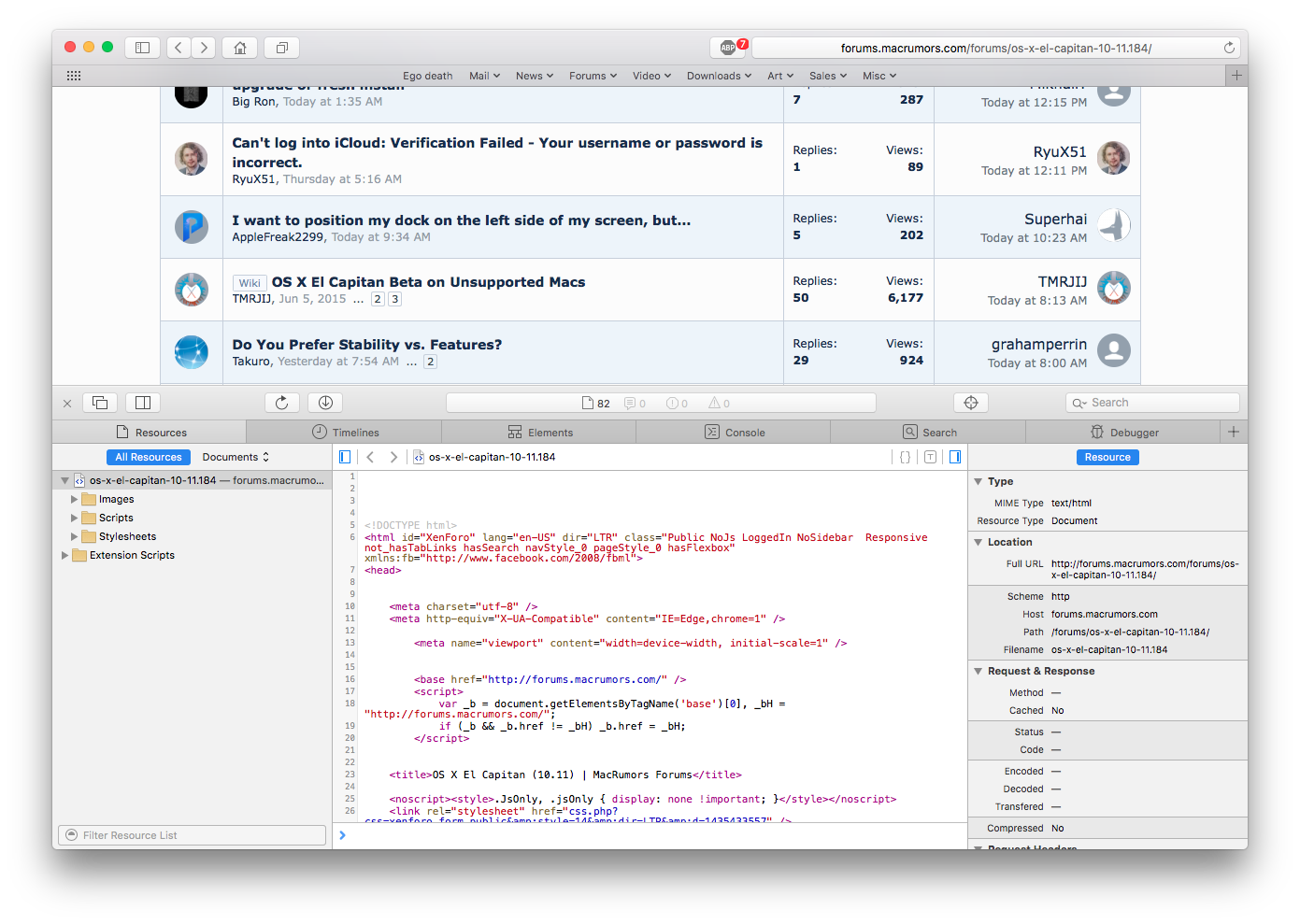
Task: Open the Resources tab
Action: 150,432
